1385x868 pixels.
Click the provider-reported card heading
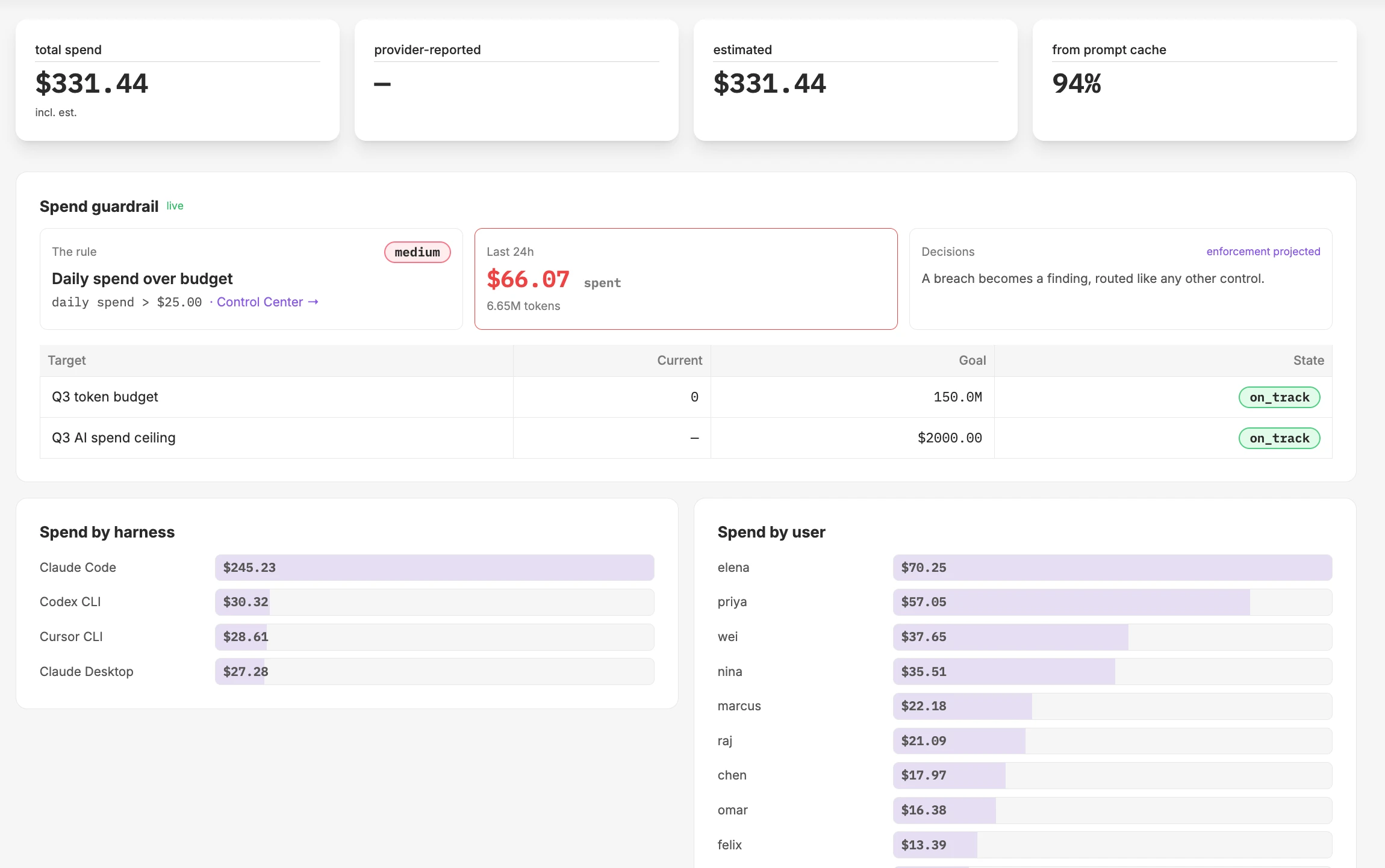428,50
